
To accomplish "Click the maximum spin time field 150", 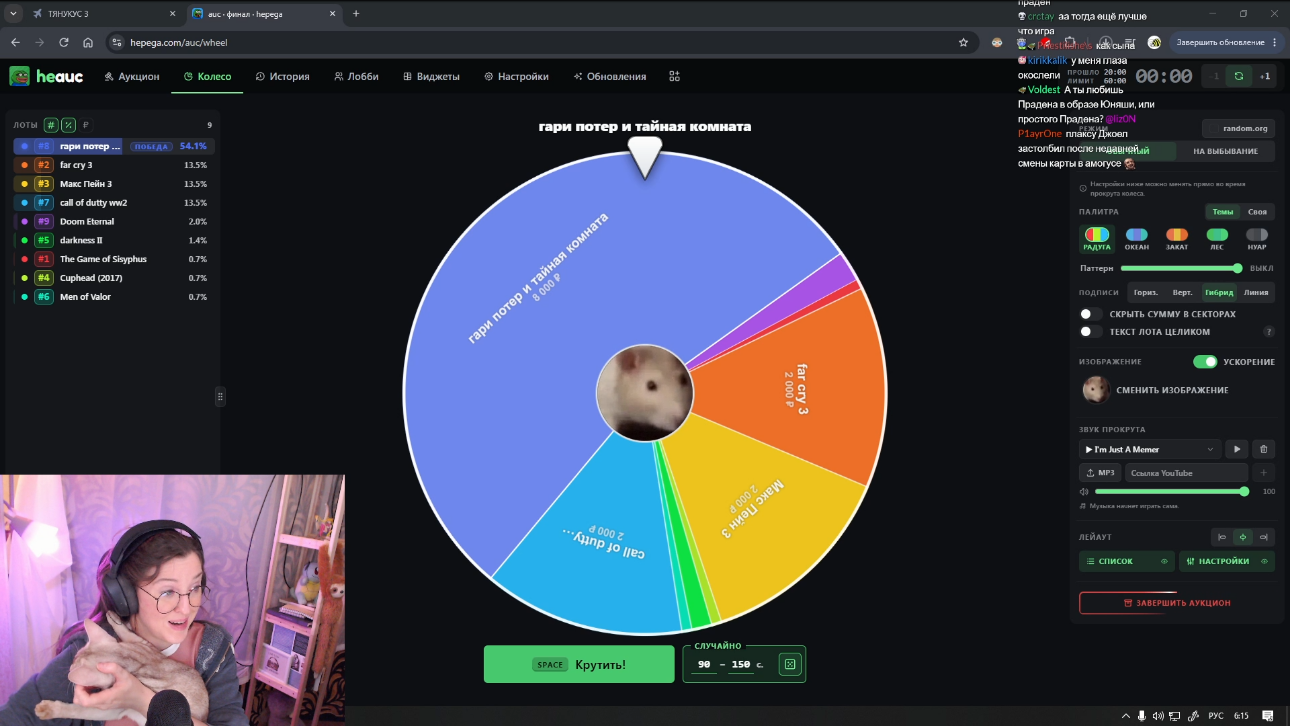I will tap(741, 665).
